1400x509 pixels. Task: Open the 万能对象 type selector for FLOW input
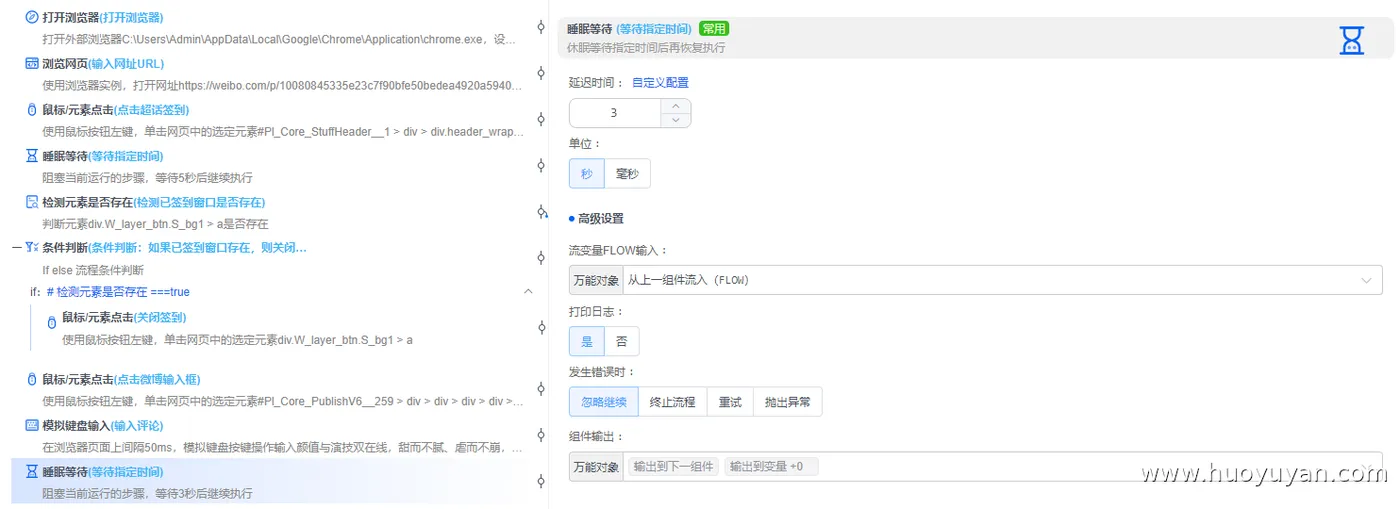click(x=596, y=280)
